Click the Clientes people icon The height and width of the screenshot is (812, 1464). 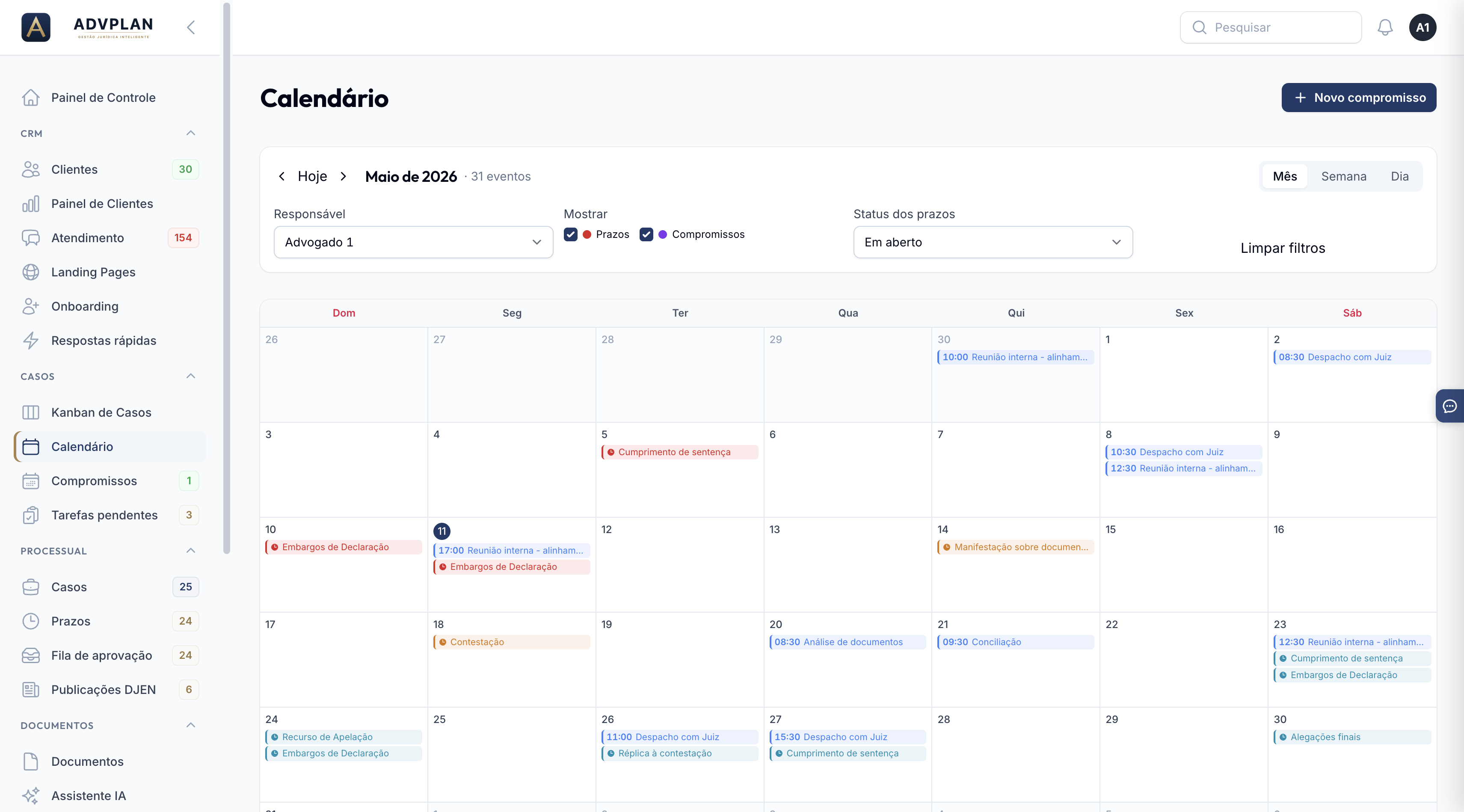click(x=31, y=169)
